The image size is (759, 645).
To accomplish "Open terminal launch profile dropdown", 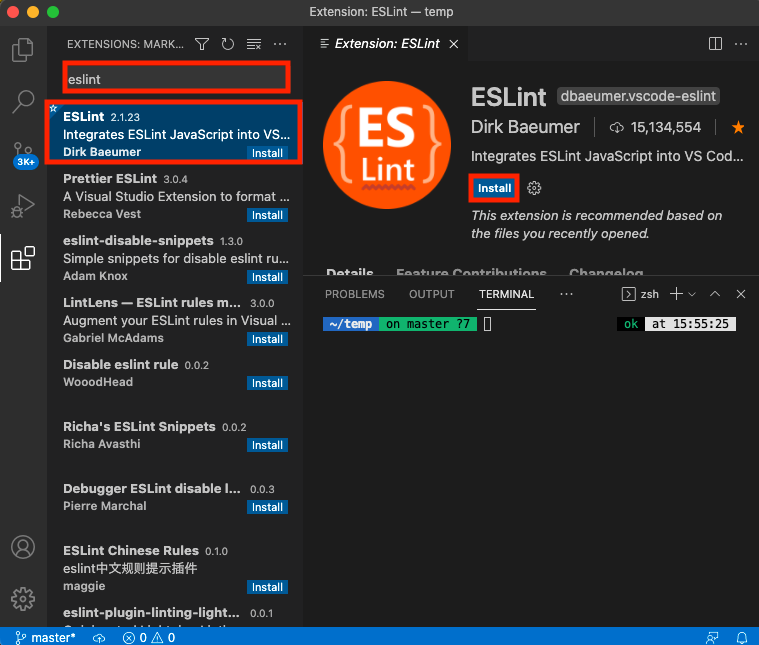I will point(692,294).
